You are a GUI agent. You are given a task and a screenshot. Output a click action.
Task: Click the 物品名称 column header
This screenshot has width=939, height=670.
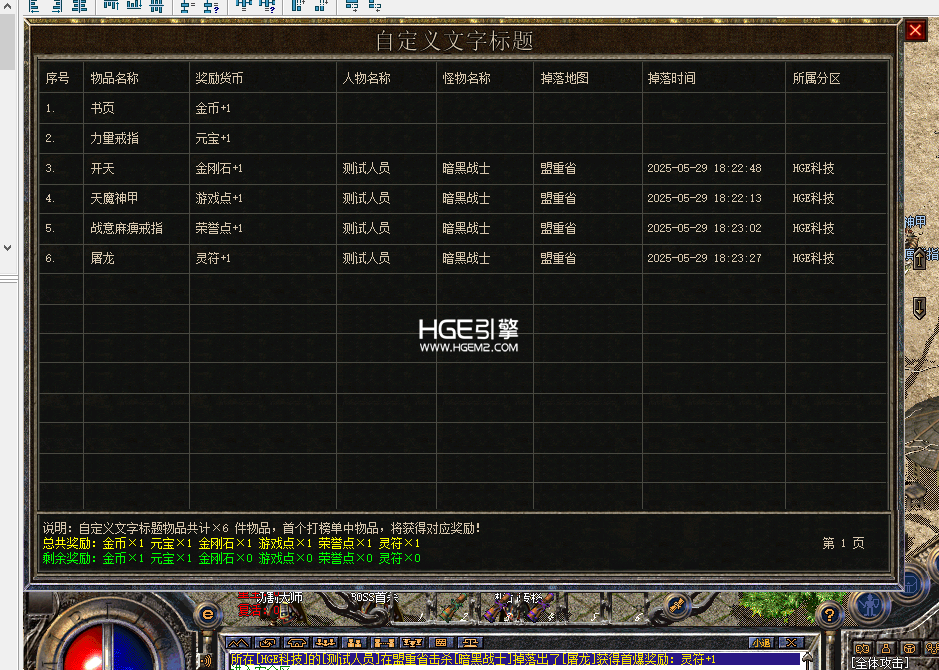[114, 78]
